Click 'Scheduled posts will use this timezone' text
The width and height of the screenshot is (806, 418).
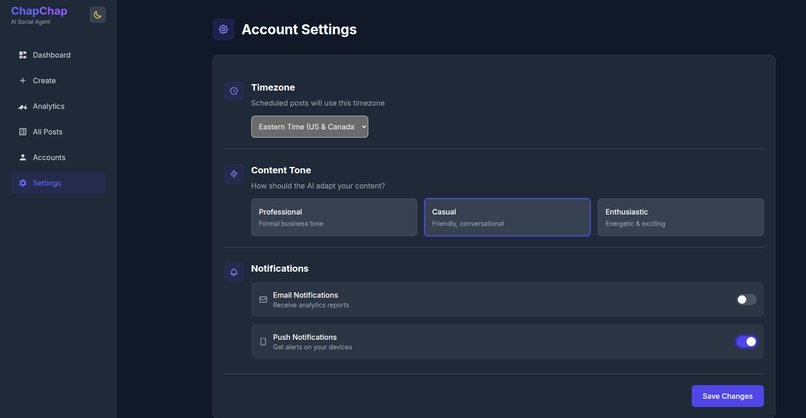318,103
